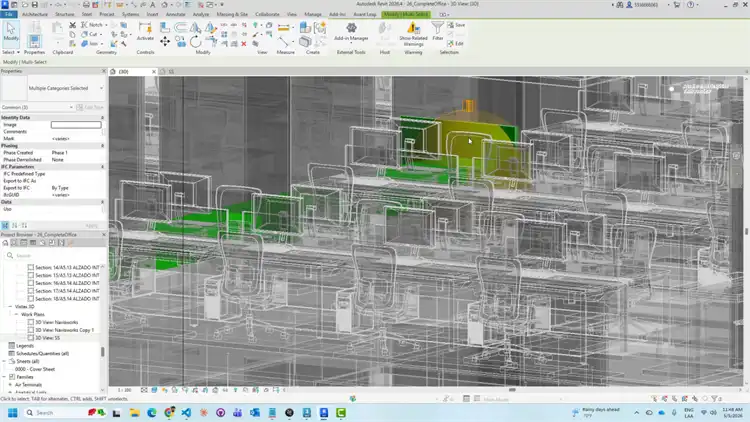
Task: Select the Move tool
Action: 165,42
